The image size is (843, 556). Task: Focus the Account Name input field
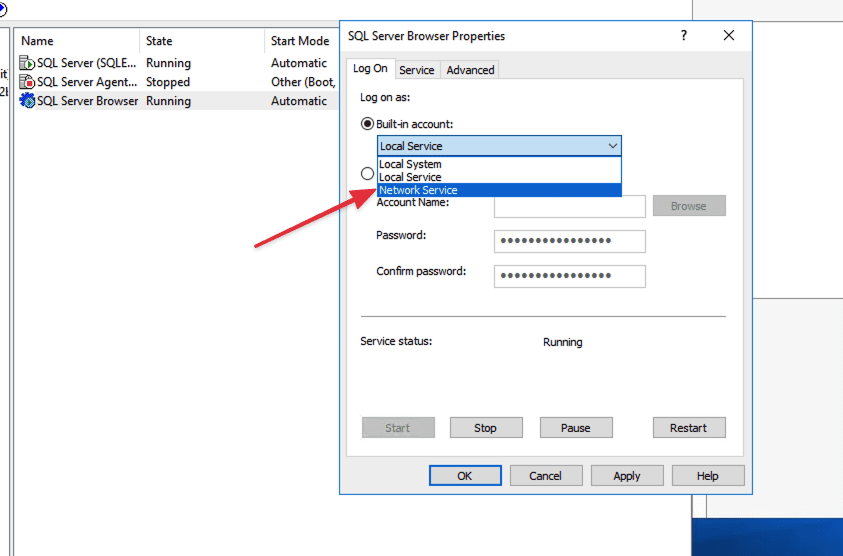[570, 207]
